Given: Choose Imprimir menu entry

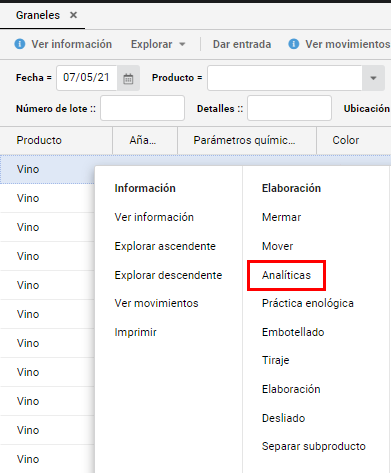Looking at the screenshot, I should (x=135, y=332).
